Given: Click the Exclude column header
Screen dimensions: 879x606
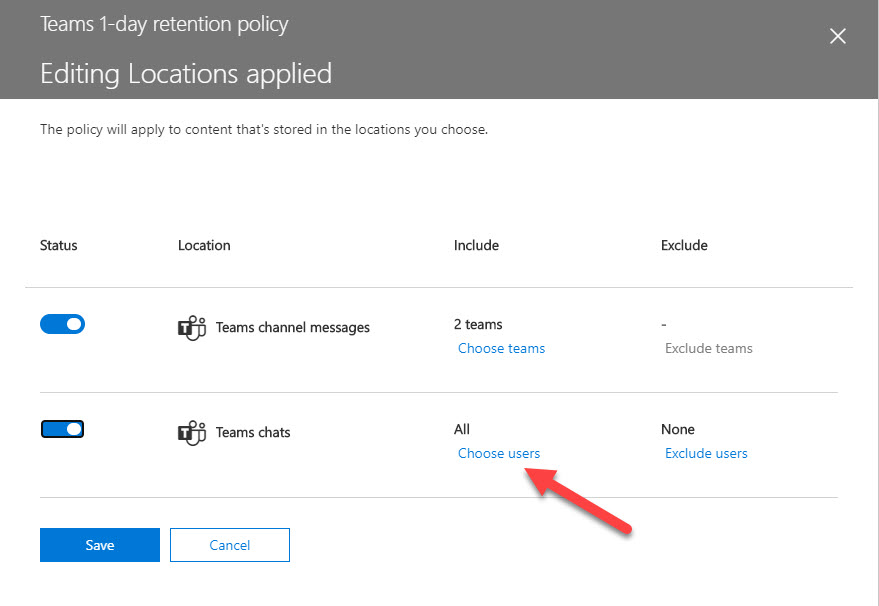Looking at the screenshot, I should coord(684,245).
